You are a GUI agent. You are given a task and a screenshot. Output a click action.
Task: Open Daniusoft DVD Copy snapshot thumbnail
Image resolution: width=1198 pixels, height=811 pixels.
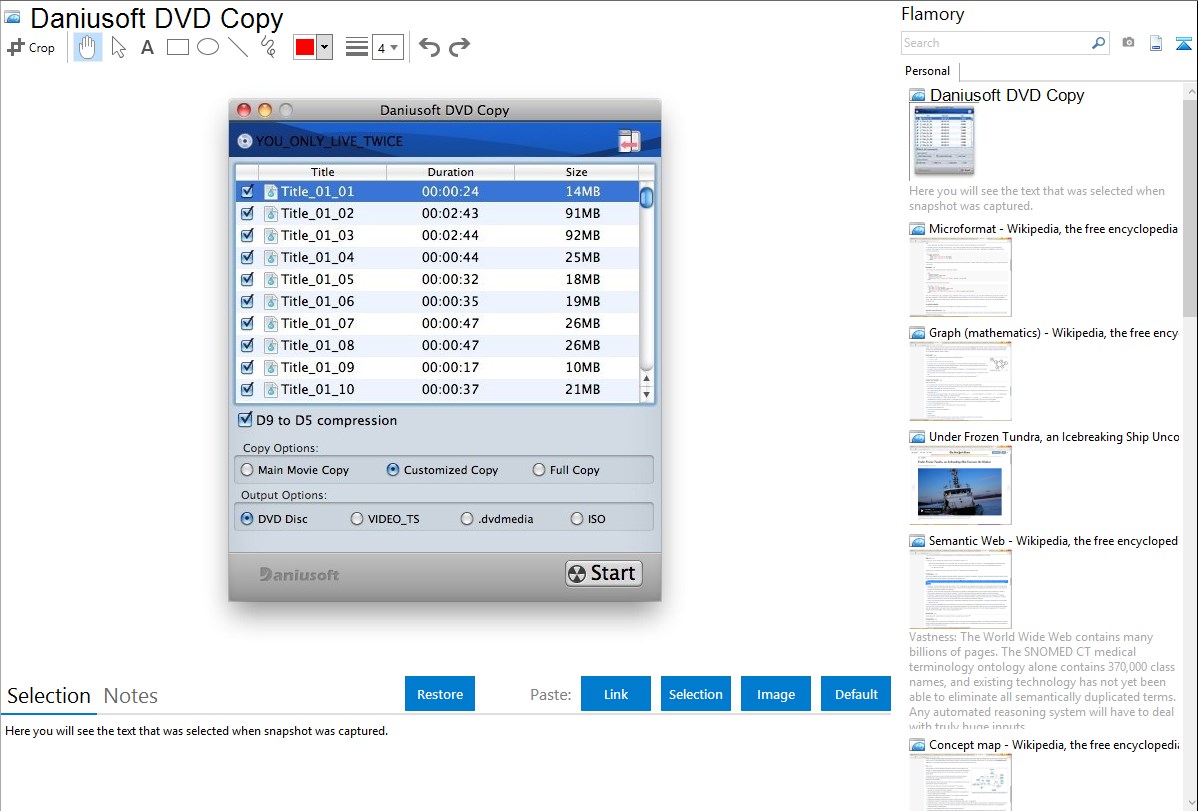tap(944, 141)
